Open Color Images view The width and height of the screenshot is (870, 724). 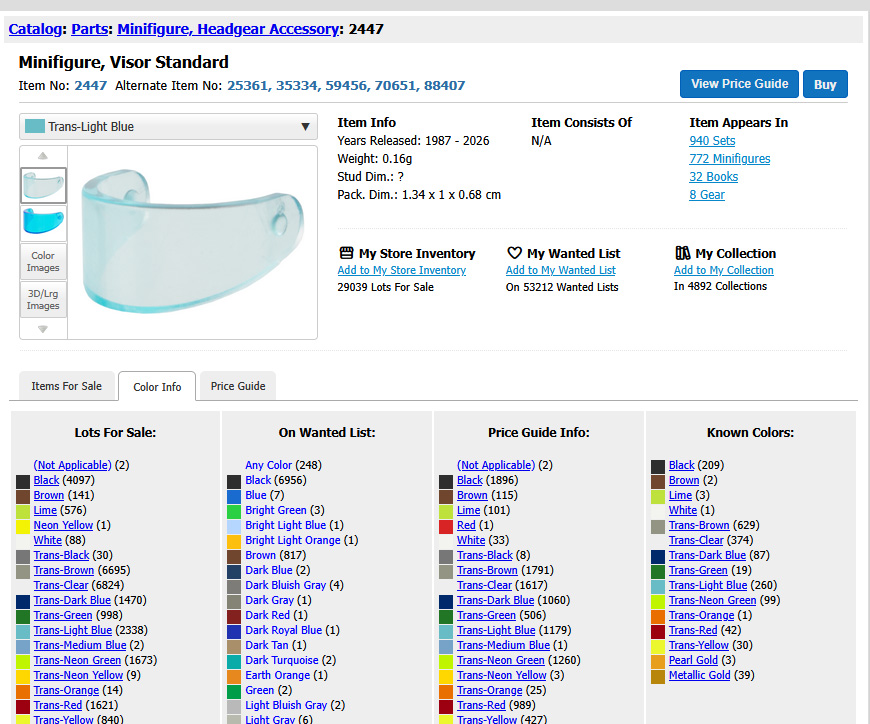[x=43, y=261]
